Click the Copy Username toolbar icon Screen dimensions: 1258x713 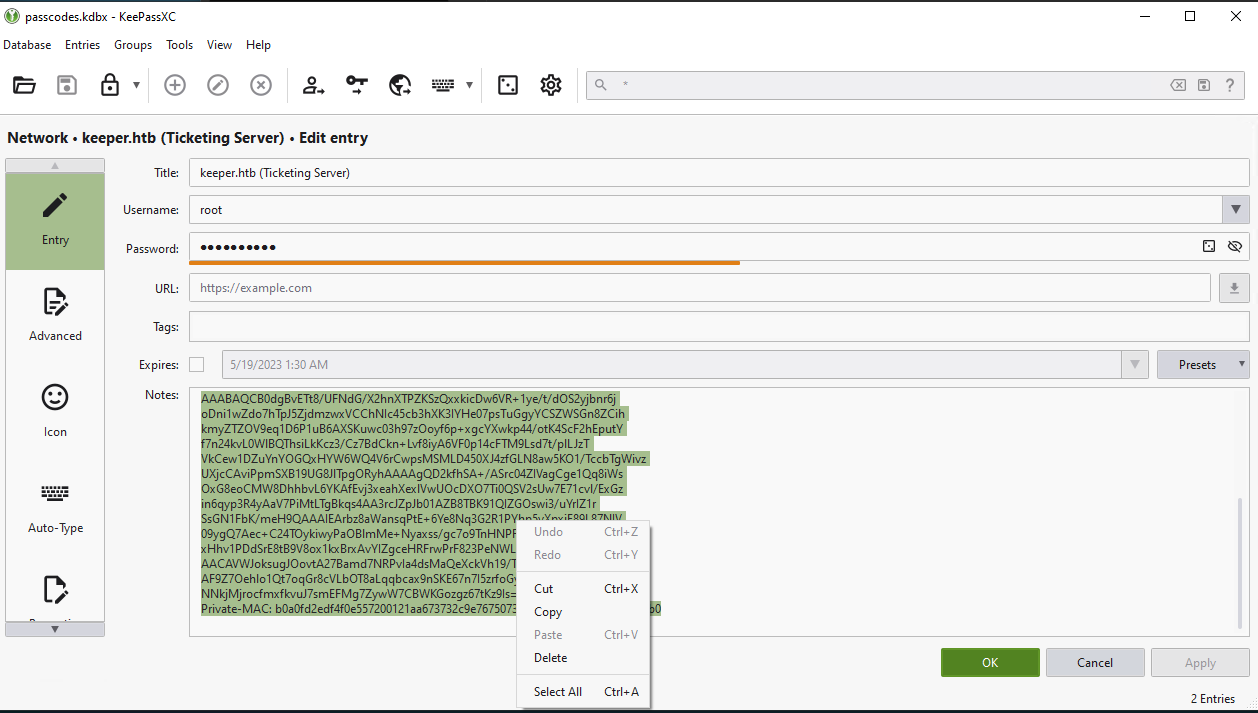coord(314,85)
